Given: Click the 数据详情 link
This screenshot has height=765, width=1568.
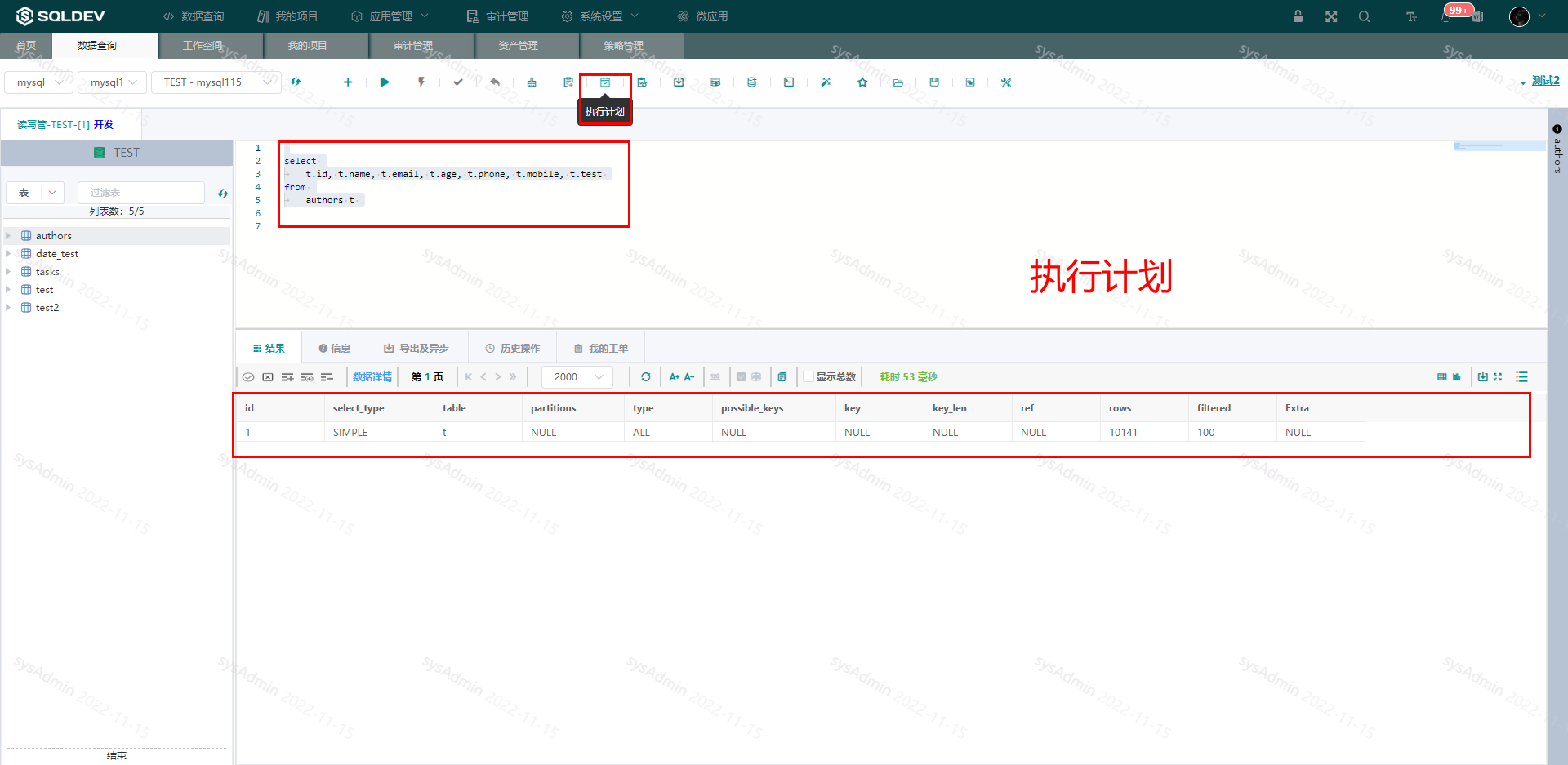Looking at the screenshot, I should coord(372,377).
